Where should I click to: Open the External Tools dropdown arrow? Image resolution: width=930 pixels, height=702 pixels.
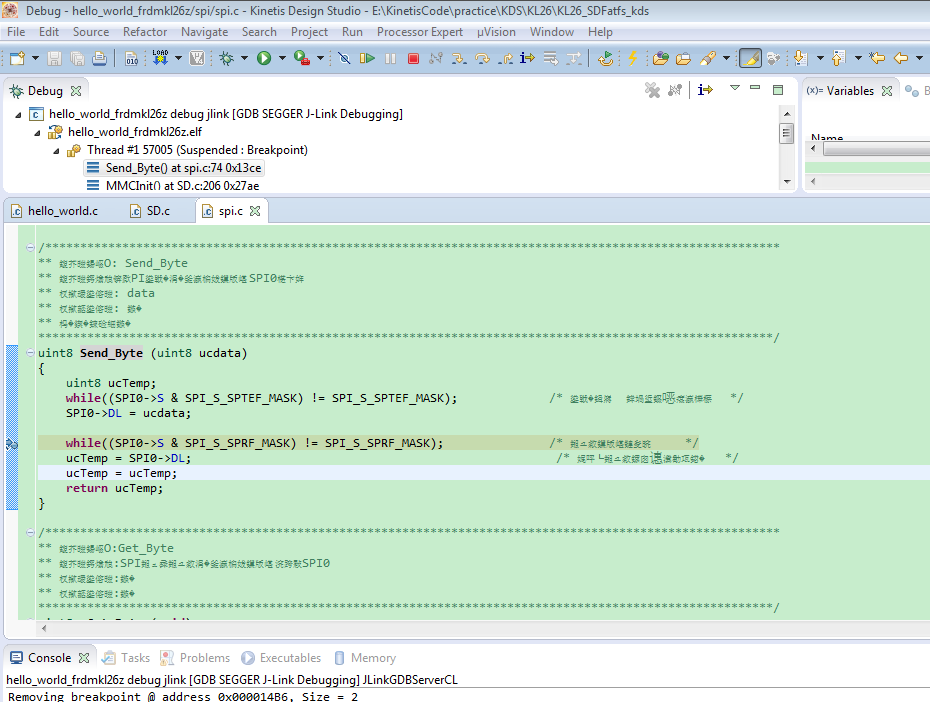point(320,58)
